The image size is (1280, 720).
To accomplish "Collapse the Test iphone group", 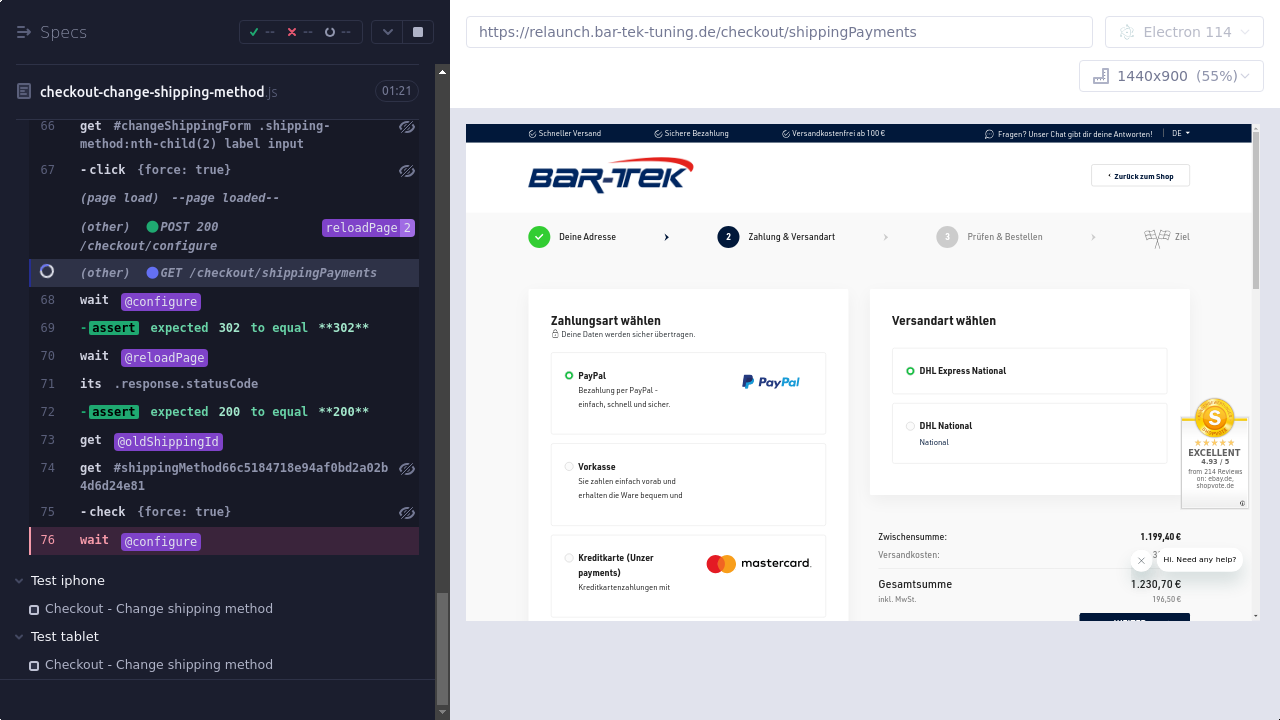I will (20, 581).
